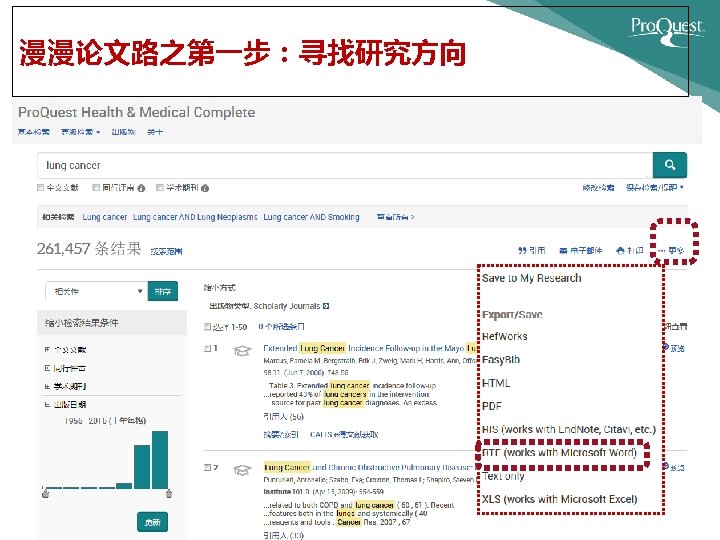720x540 pixels.
Task: Click the right date range slider handle
Action: pyautogui.click(x=169, y=493)
